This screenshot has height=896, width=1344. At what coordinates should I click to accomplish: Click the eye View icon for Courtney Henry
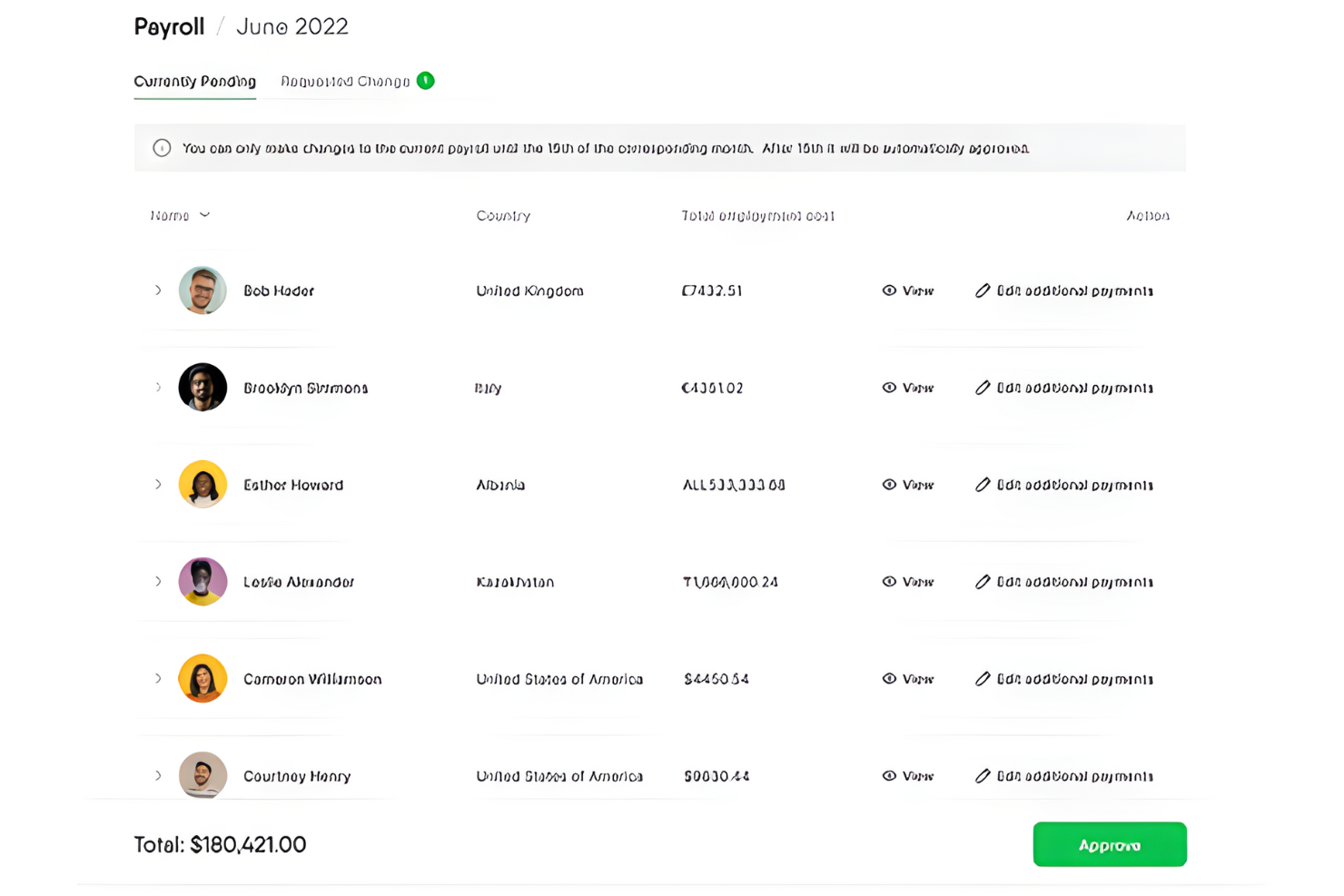(x=889, y=776)
